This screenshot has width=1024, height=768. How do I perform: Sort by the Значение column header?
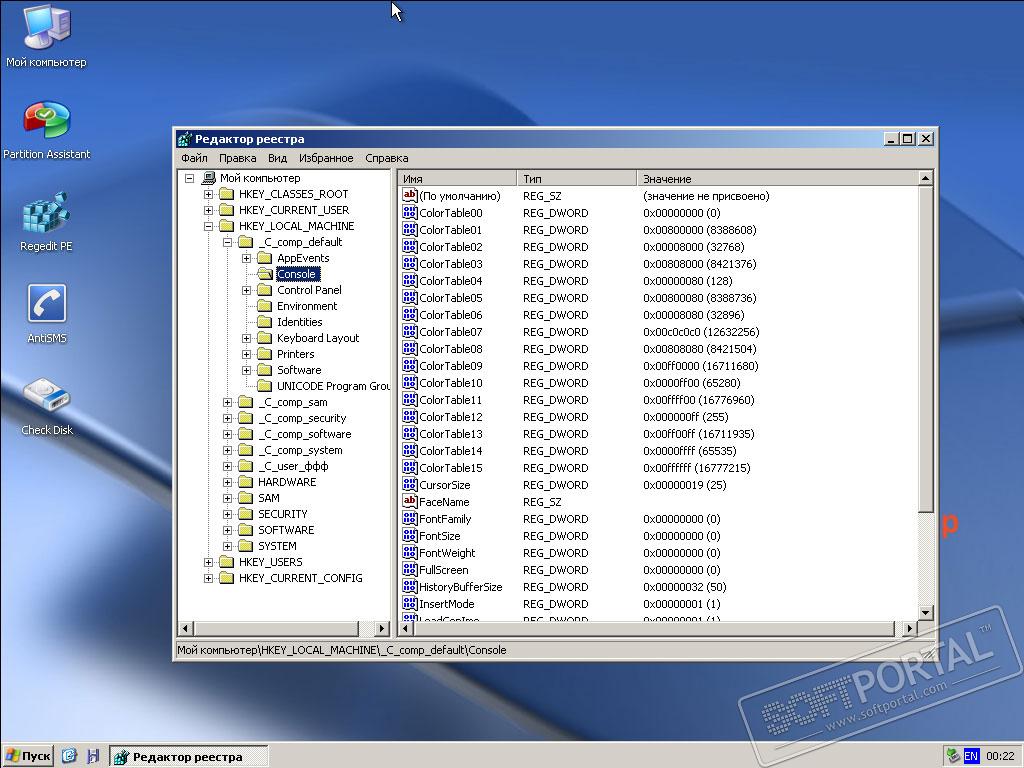pos(777,178)
